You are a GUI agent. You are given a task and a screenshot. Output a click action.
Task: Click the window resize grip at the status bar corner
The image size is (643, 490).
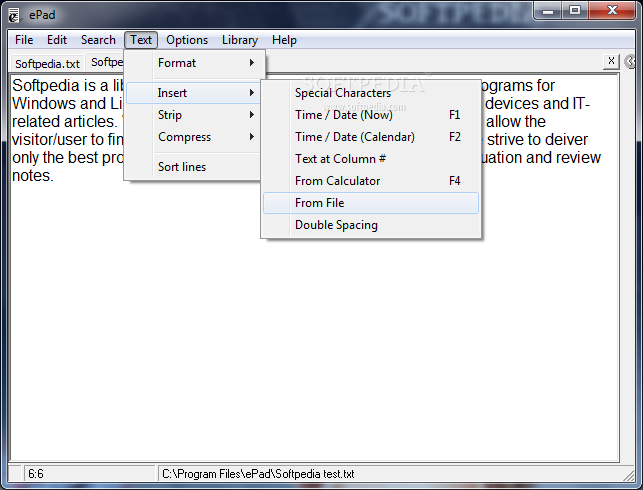629,476
